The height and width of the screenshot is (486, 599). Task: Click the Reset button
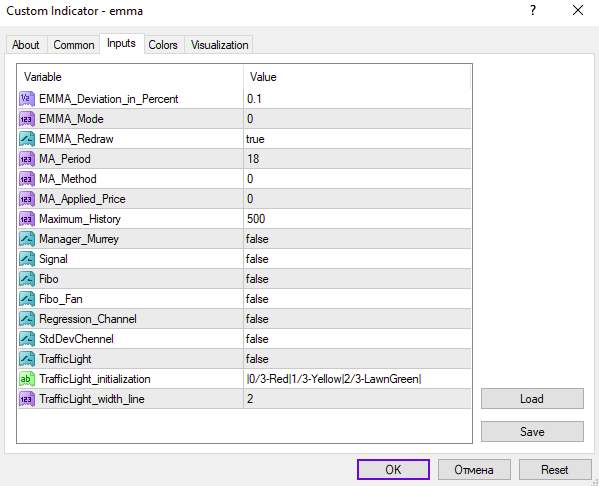pyautogui.click(x=555, y=470)
